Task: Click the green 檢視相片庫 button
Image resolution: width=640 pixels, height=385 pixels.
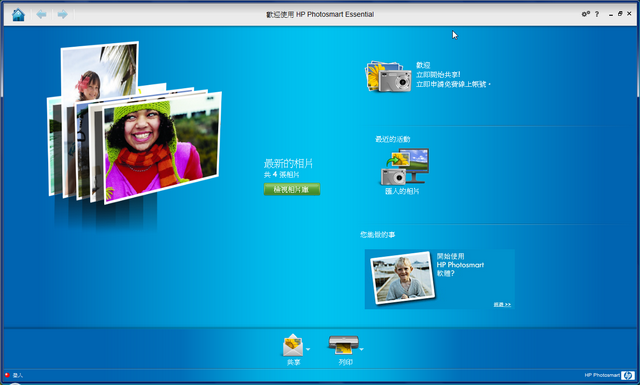Action: coord(292,189)
